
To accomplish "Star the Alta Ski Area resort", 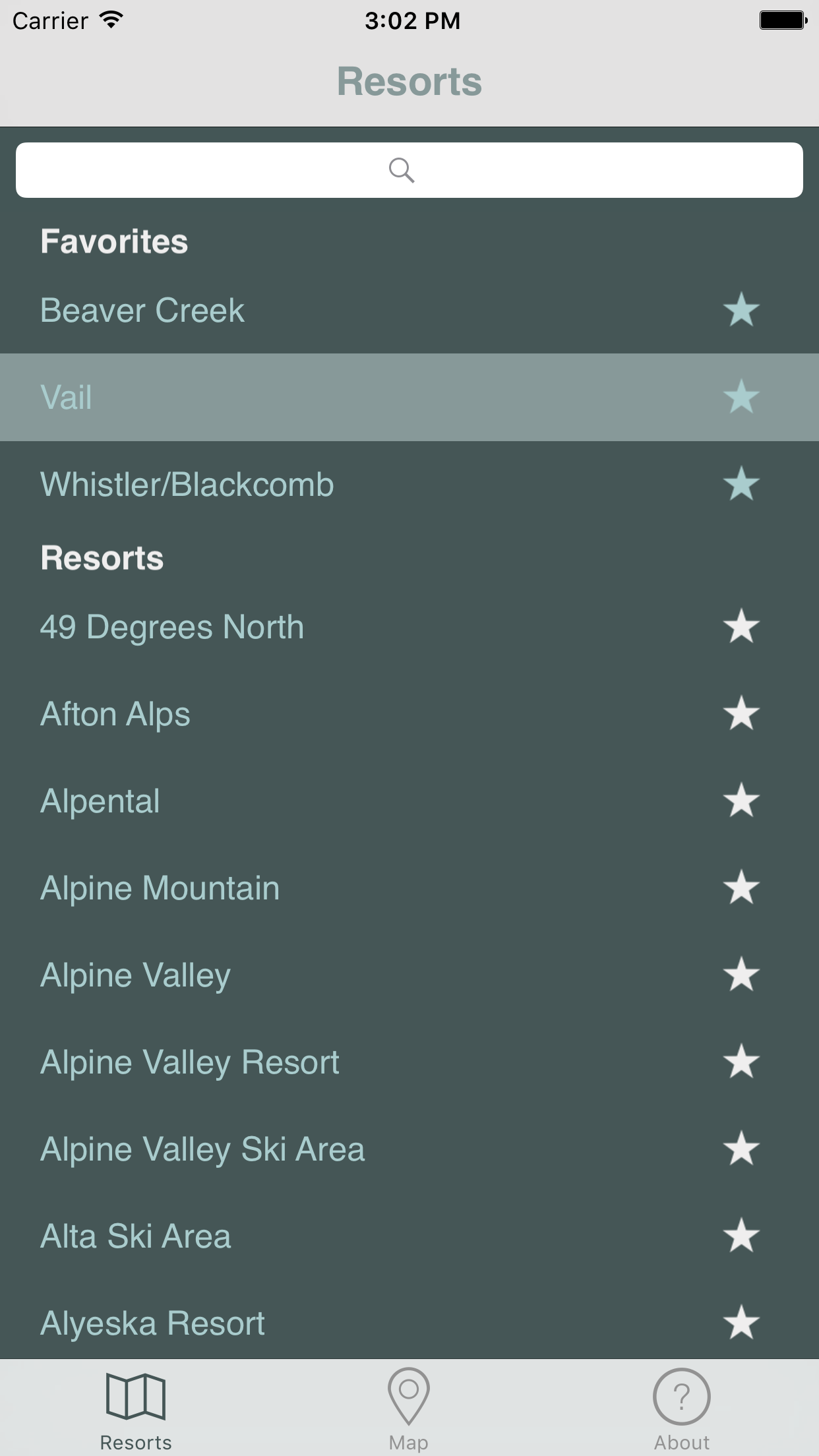I will pos(741,1236).
